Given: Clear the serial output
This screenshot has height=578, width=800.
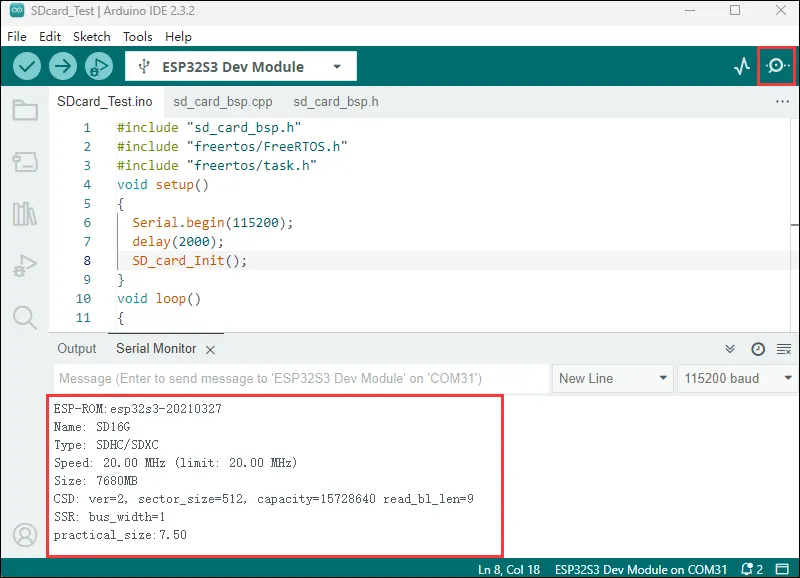Looking at the screenshot, I should click(783, 349).
